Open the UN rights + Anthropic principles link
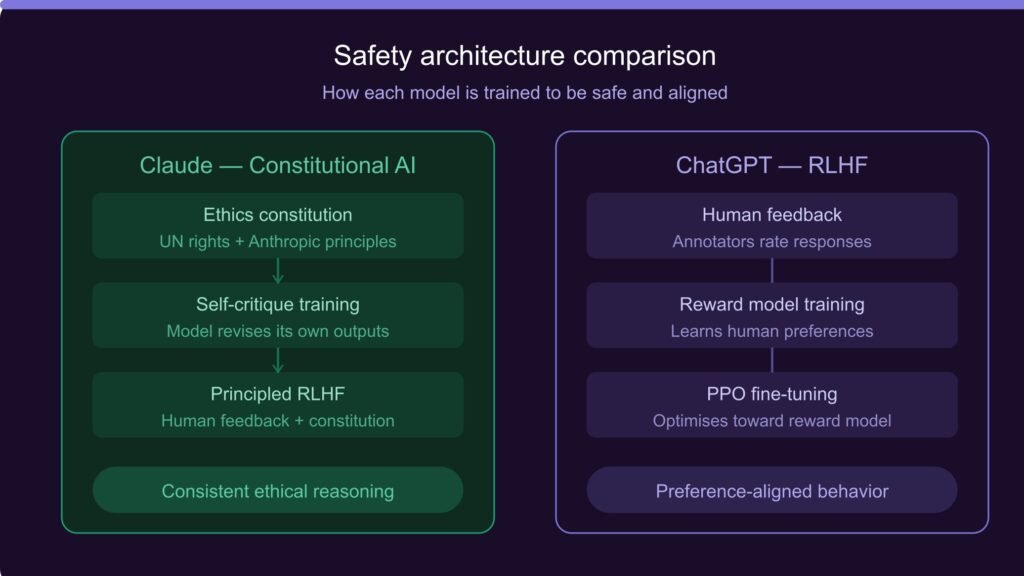1024x576 pixels. coord(277,240)
